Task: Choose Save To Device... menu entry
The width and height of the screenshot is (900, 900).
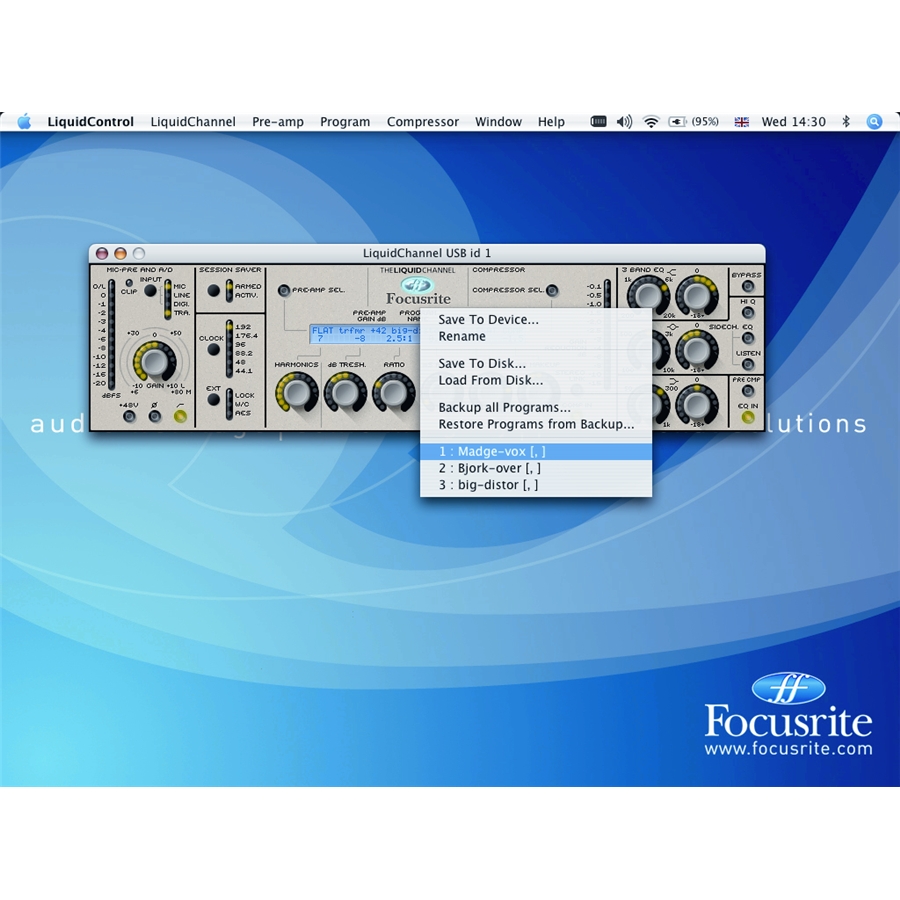Action: (536, 320)
